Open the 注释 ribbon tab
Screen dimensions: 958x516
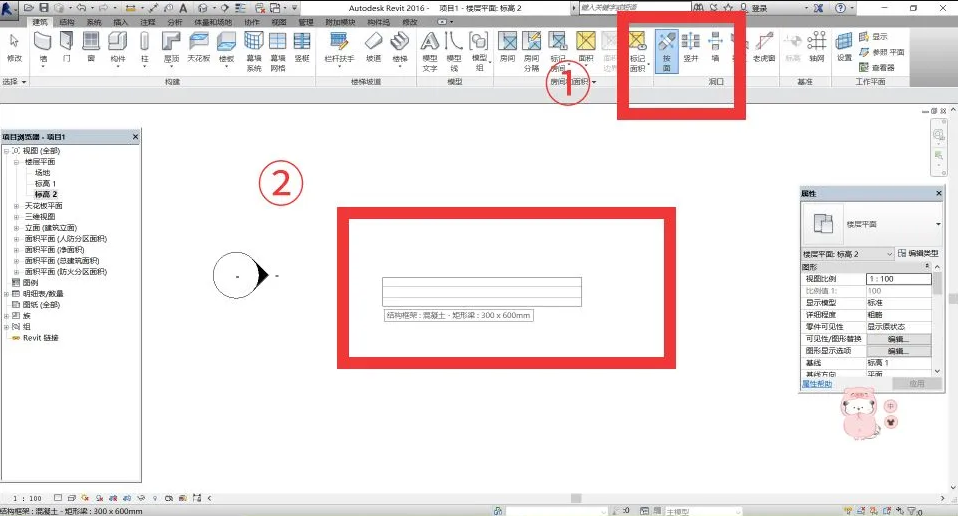point(147,22)
